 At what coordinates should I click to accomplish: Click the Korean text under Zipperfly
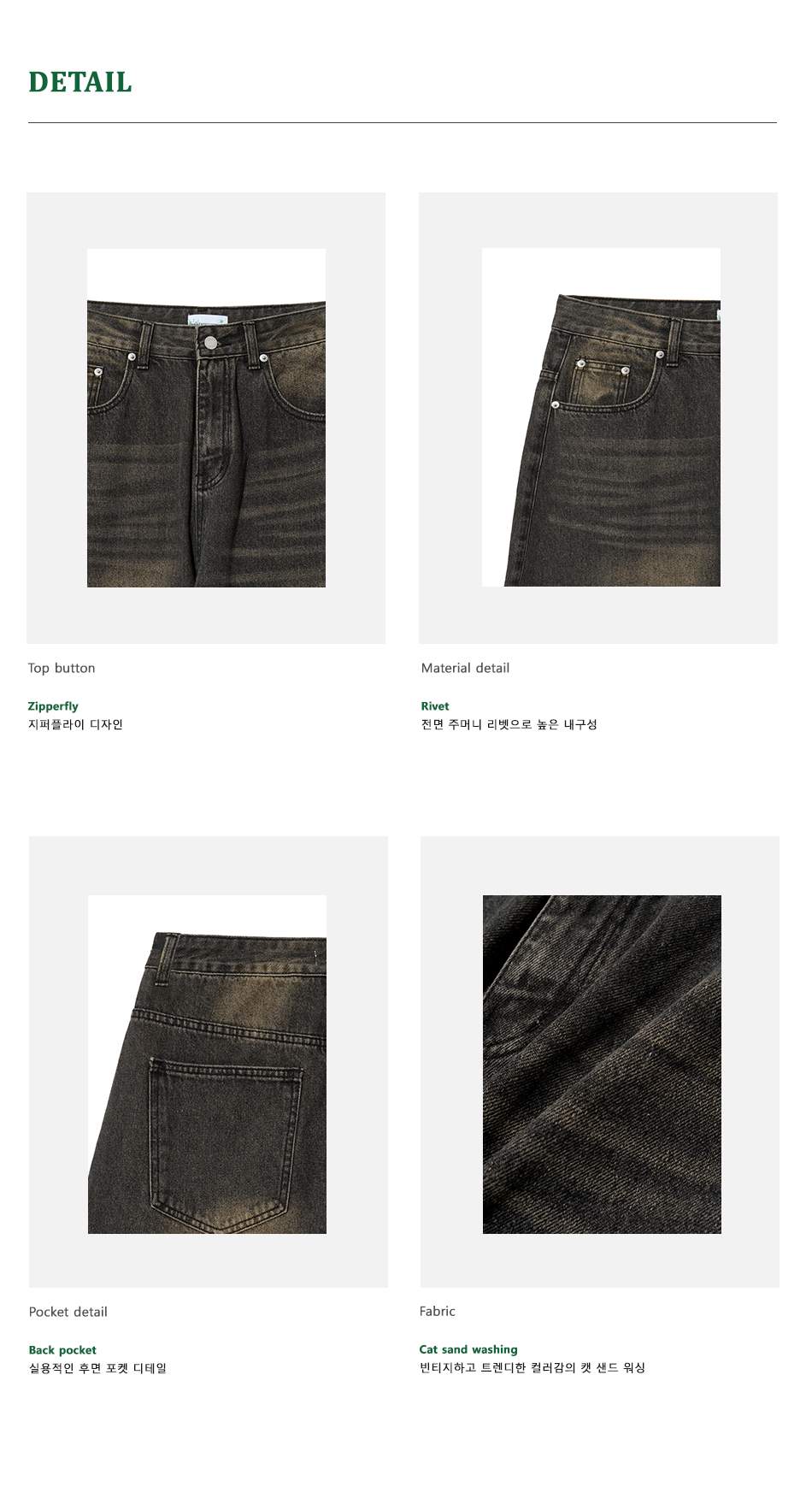(75, 724)
